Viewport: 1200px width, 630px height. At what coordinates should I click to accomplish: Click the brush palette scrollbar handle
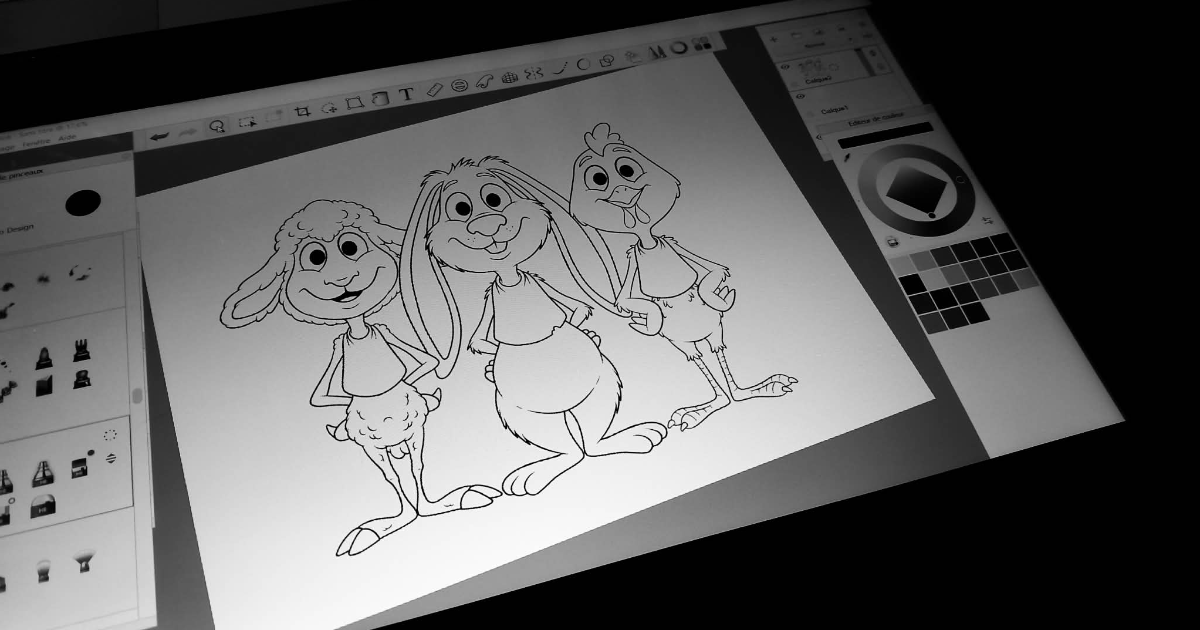[x=138, y=396]
